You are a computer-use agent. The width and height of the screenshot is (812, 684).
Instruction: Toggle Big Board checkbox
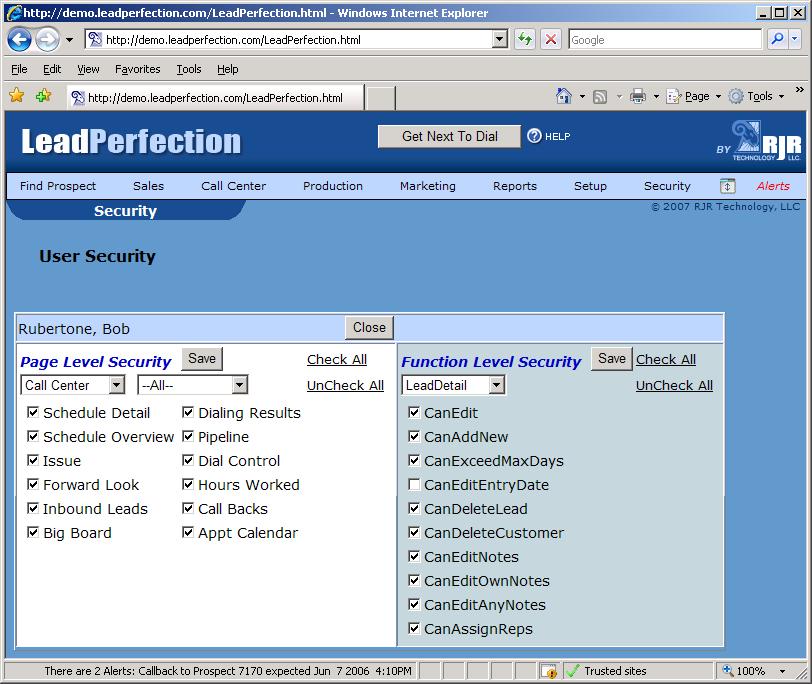(x=33, y=532)
